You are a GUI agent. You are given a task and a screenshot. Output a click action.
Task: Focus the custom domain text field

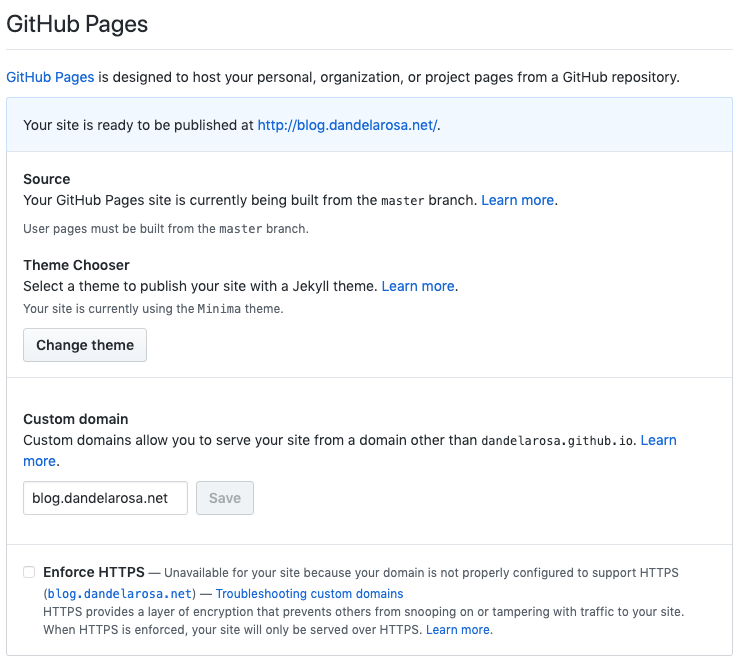click(105, 498)
